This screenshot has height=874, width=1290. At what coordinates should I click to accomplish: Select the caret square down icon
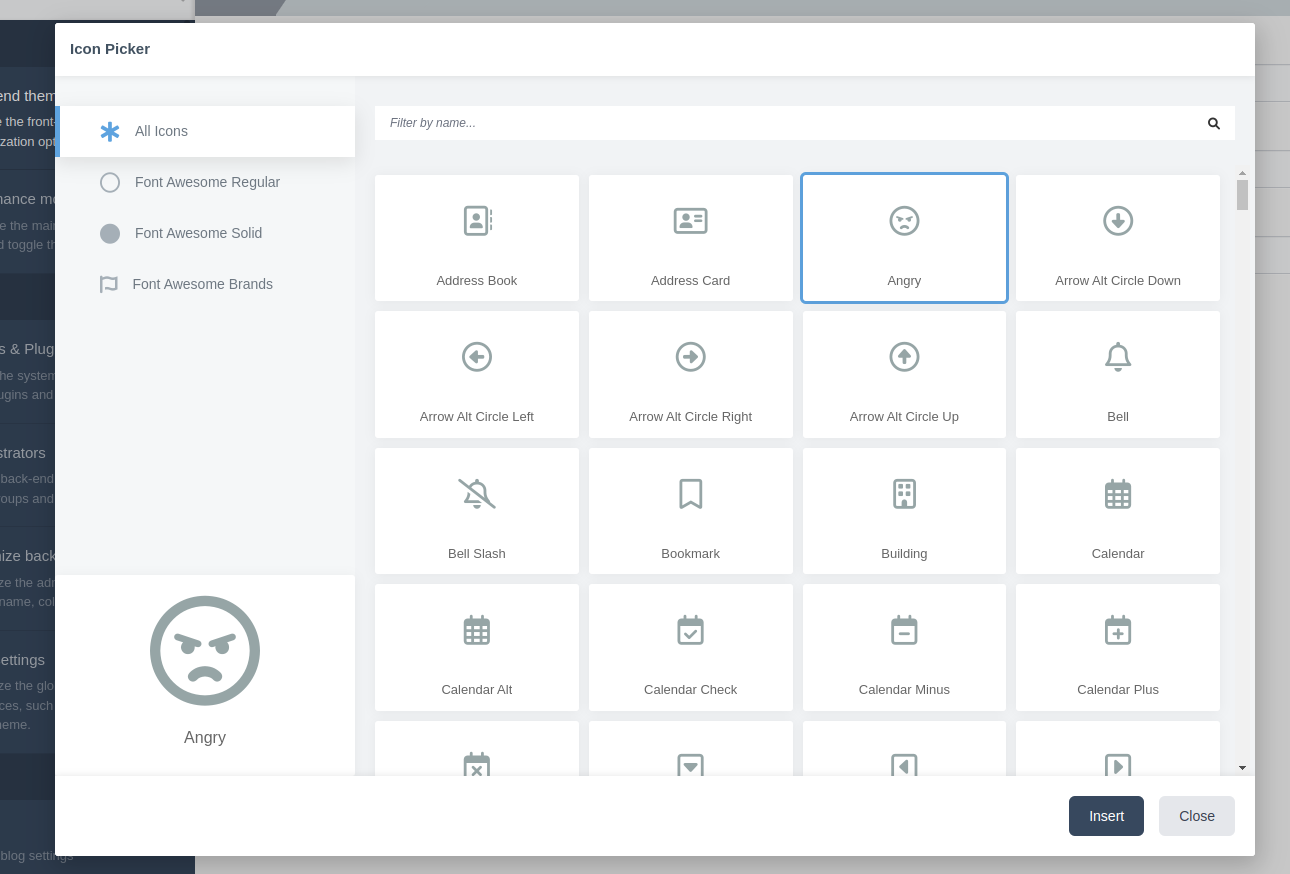tap(691, 749)
